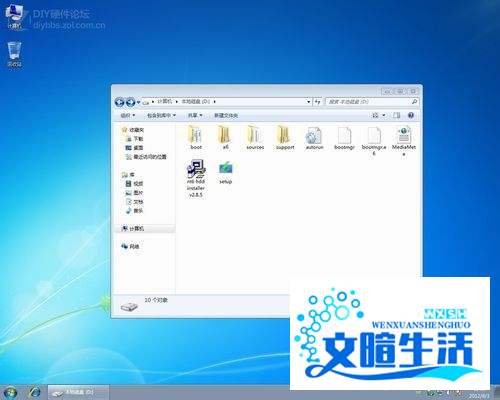Open the support folder
Screen dimensions: 500x400
point(285,137)
